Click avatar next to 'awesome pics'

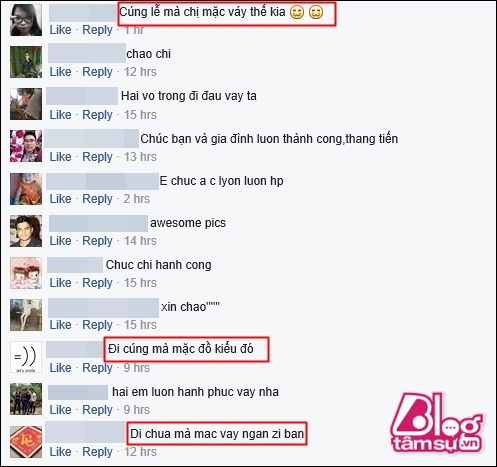(26, 231)
